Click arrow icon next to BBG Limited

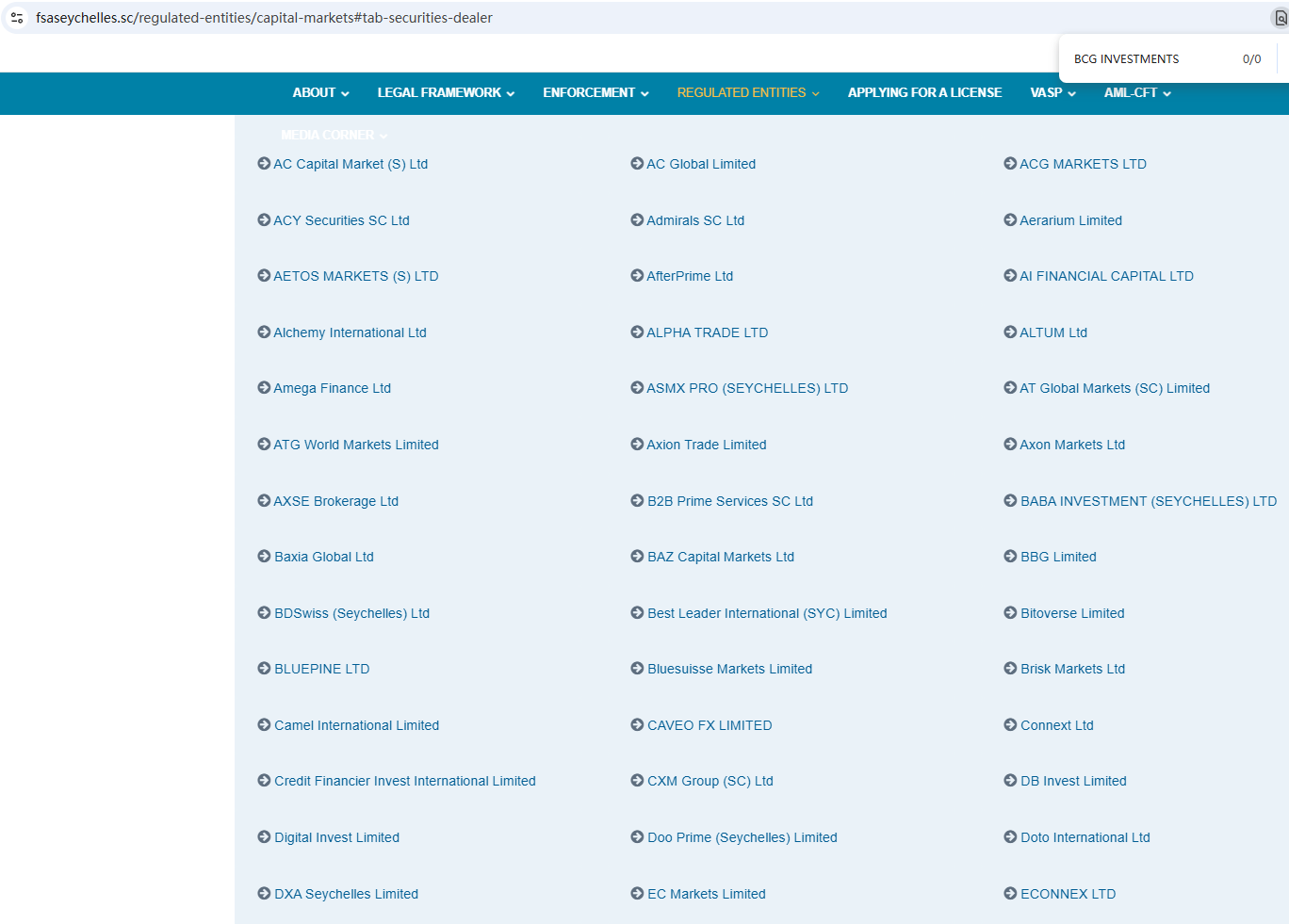(x=1010, y=557)
